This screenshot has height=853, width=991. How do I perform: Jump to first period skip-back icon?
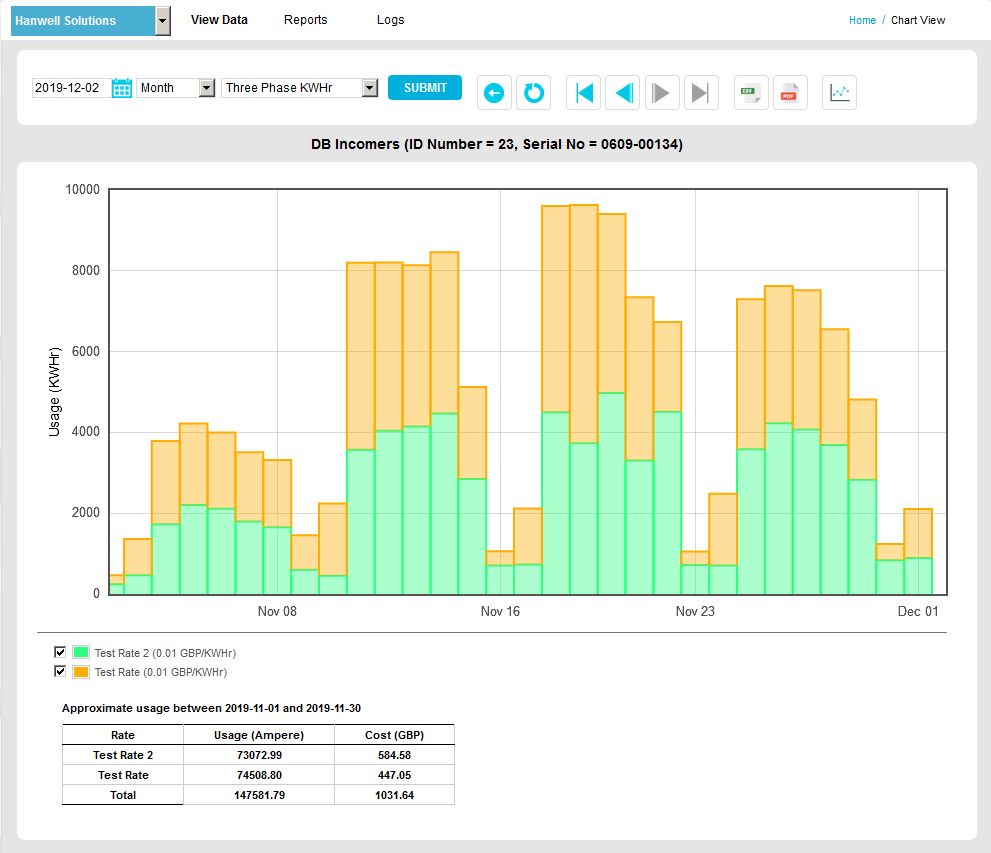[583, 93]
